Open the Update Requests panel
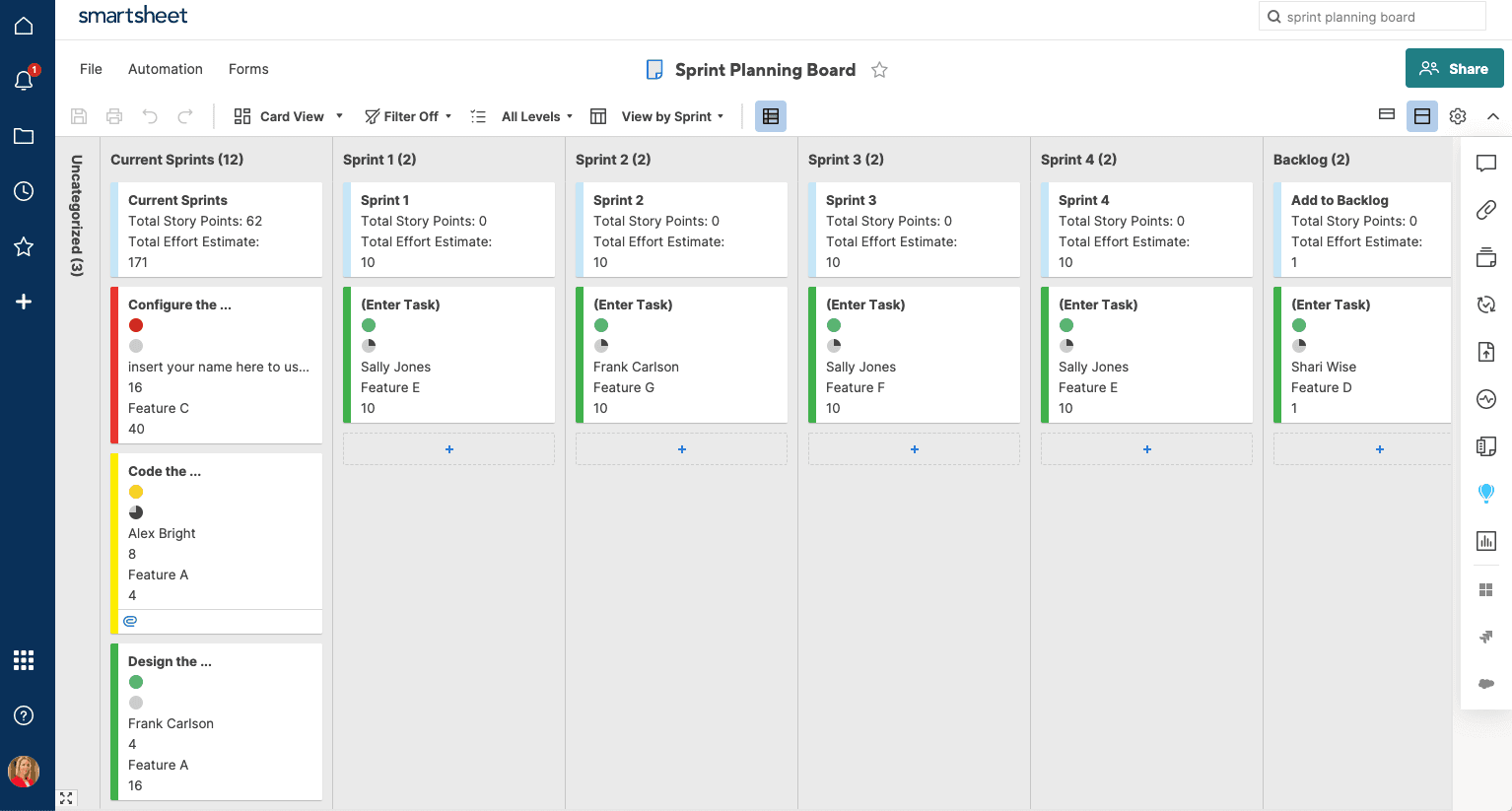Screen dimensions: 1512x811 1486,304
